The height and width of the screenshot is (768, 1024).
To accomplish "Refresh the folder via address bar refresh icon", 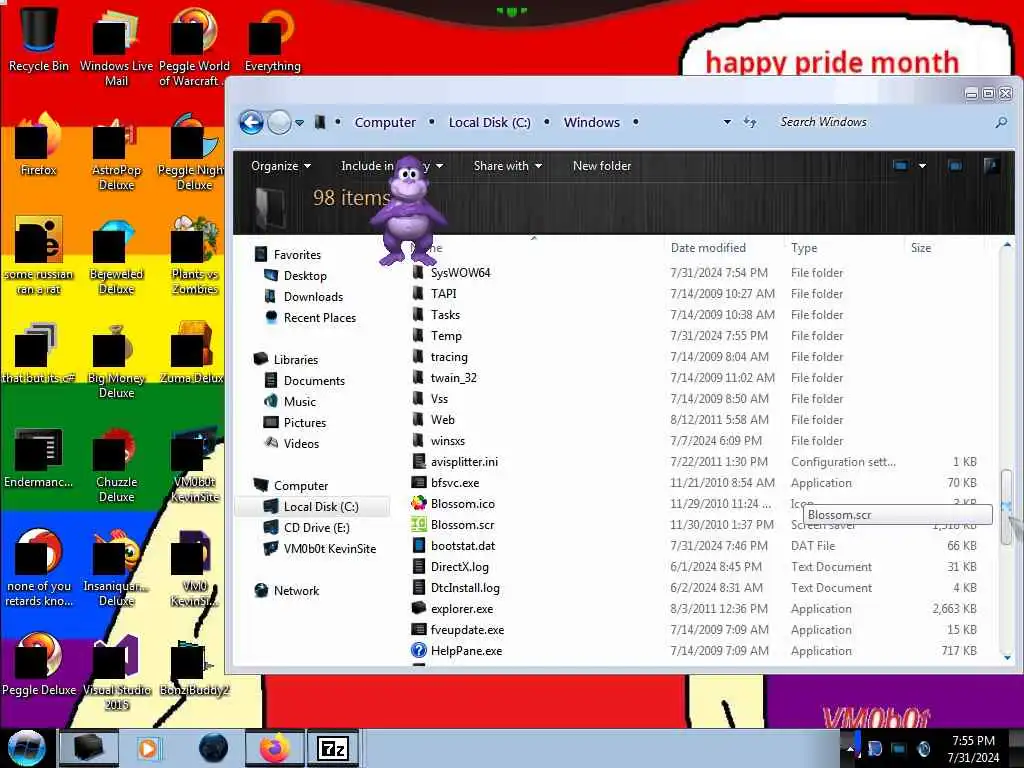I will pyautogui.click(x=750, y=122).
